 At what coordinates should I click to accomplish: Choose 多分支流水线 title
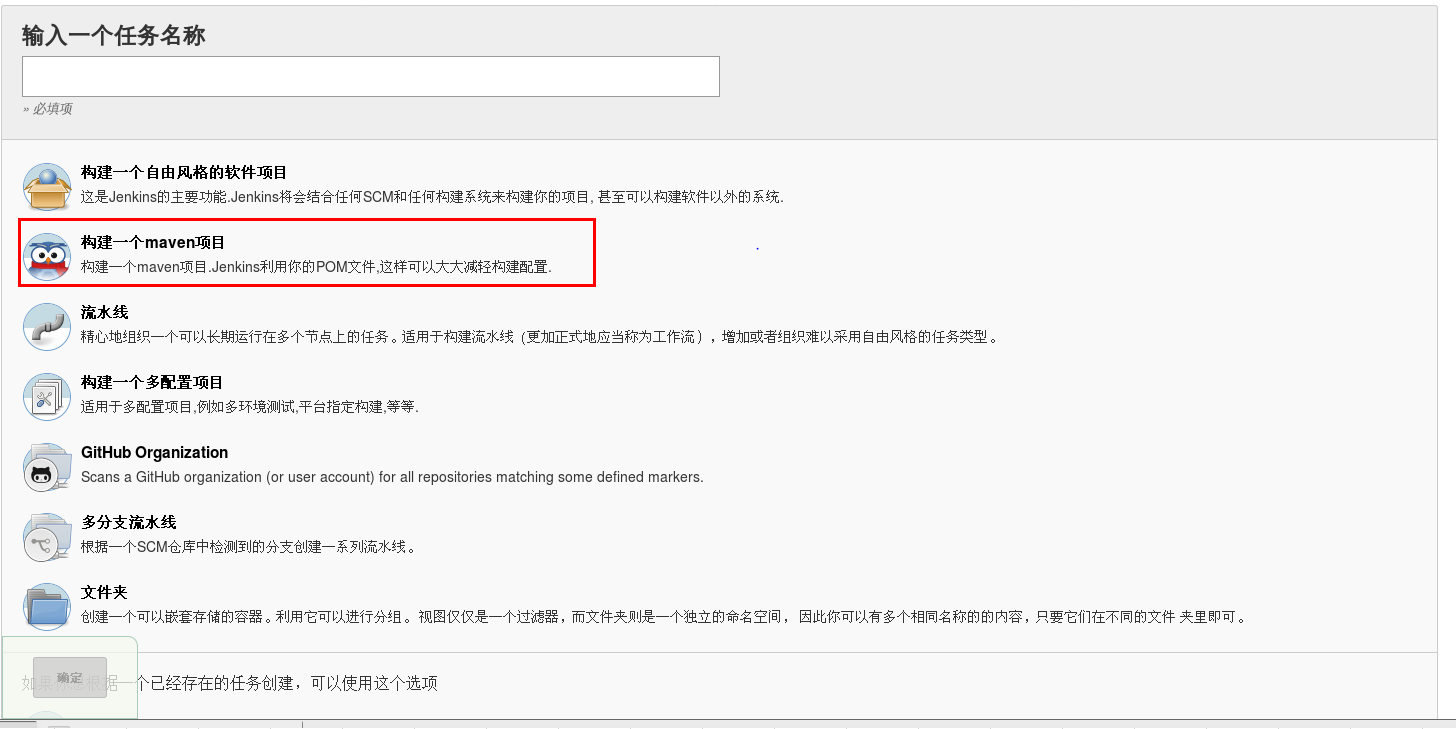(x=129, y=523)
